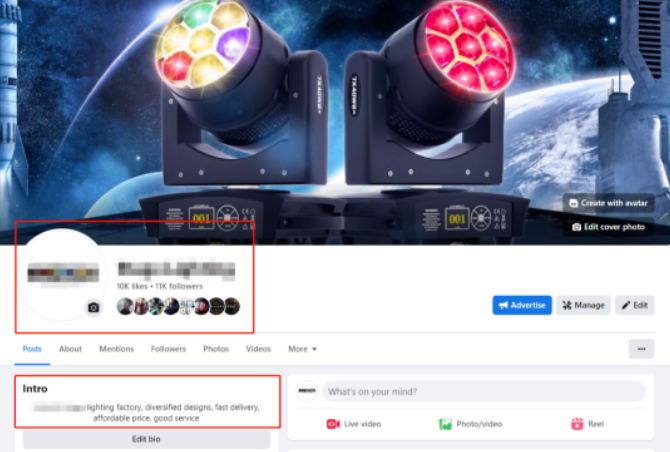Create a Reel
Screen dimensions: 670x452
[x=588, y=424]
